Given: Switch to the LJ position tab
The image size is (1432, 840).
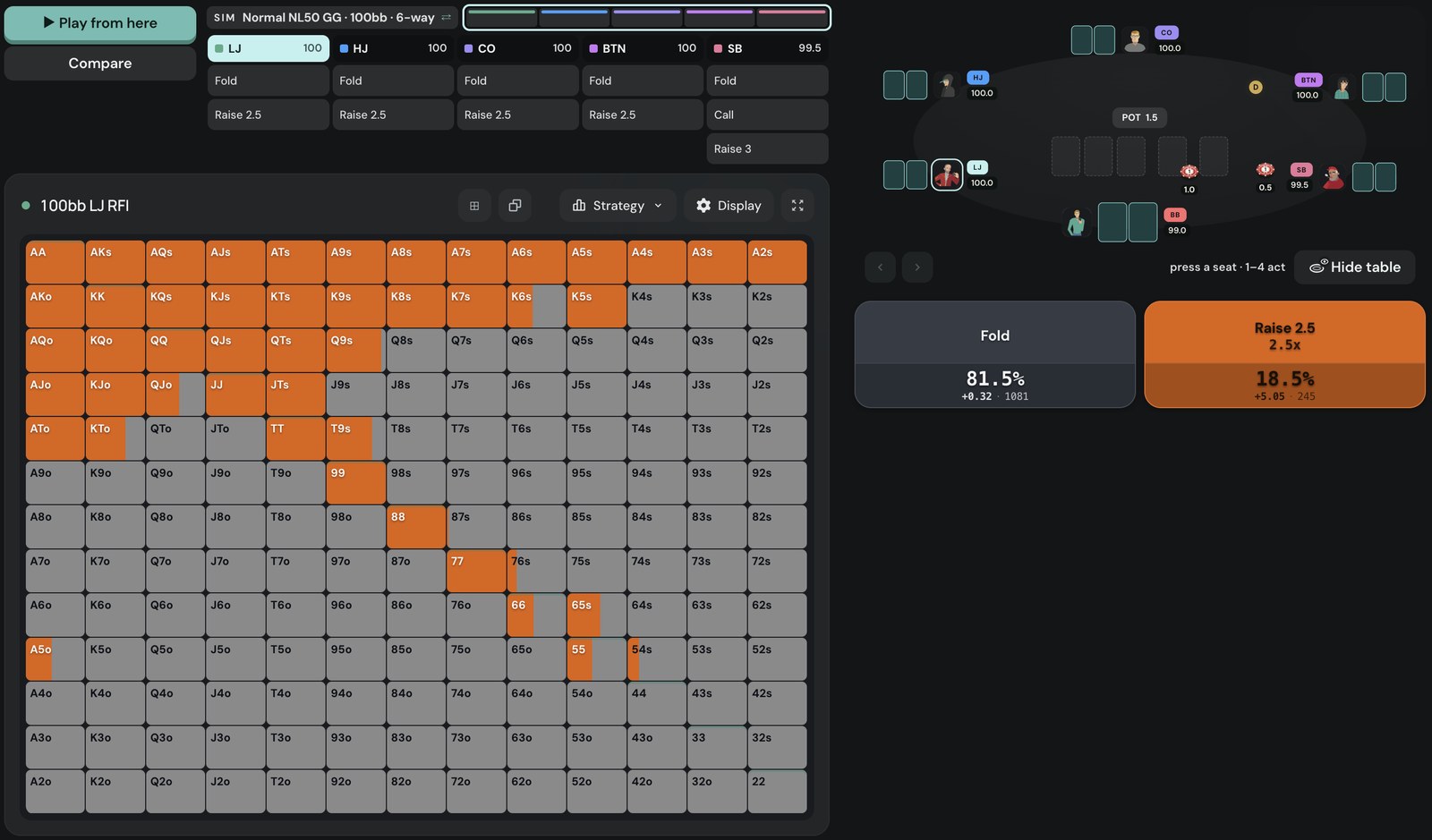Looking at the screenshot, I should (x=268, y=48).
